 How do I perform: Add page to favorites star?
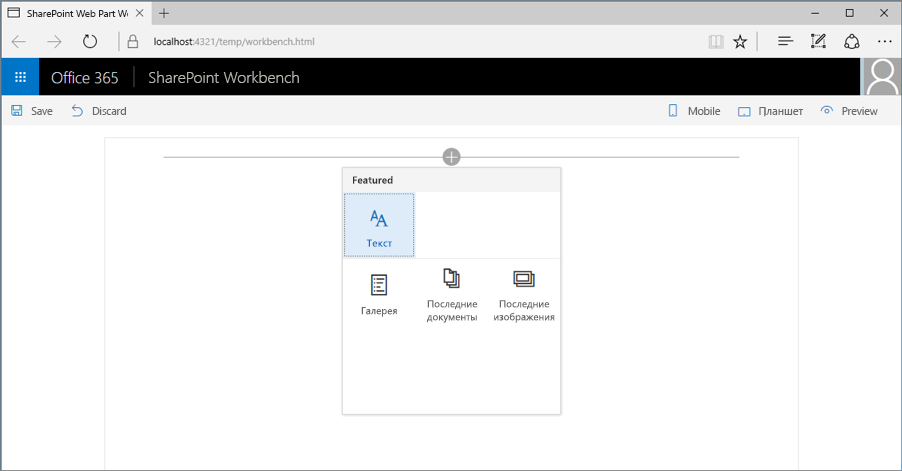(x=740, y=41)
